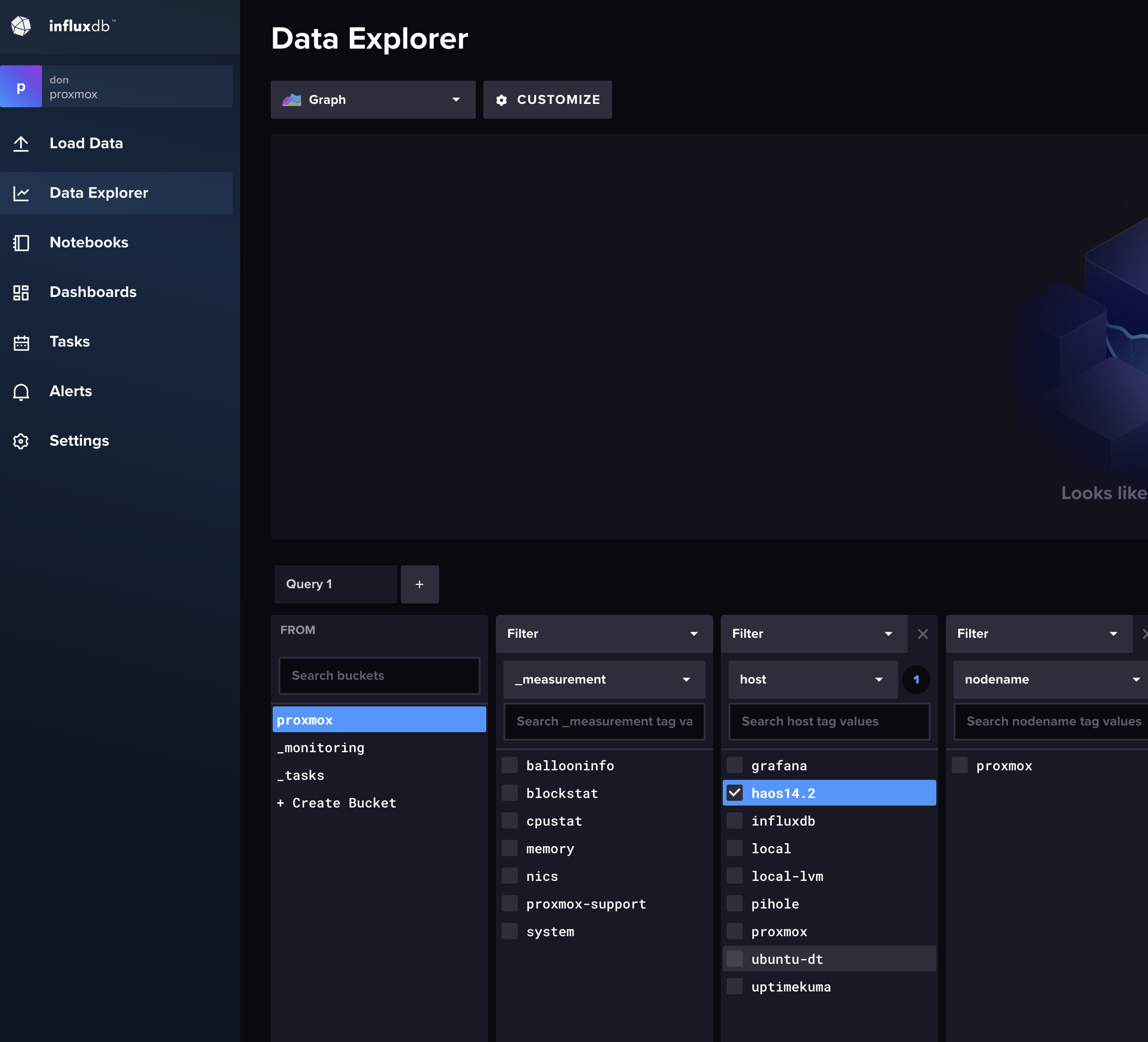Focus the Search _measurement tag values field
This screenshot has height=1042, width=1148.
(604, 721)
